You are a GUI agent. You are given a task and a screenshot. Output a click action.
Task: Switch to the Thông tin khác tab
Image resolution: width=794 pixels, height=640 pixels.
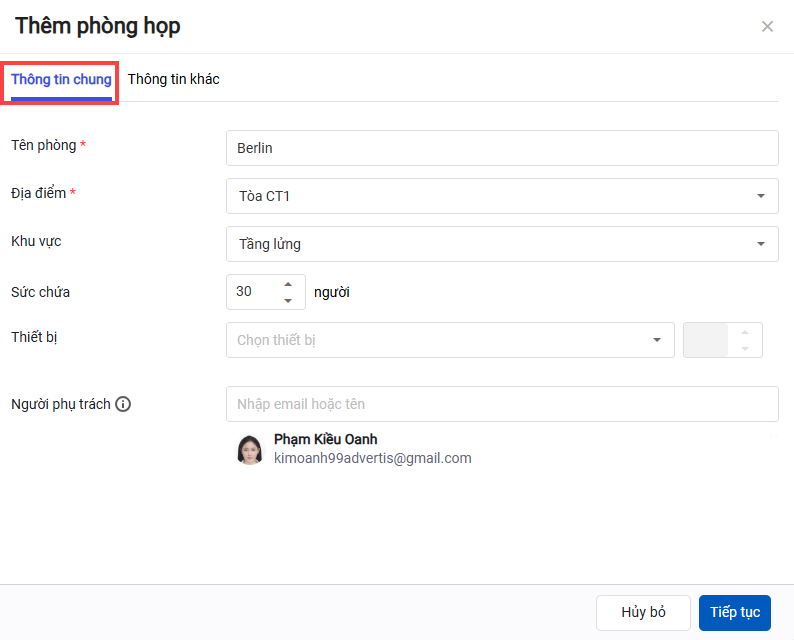point(174,79)
